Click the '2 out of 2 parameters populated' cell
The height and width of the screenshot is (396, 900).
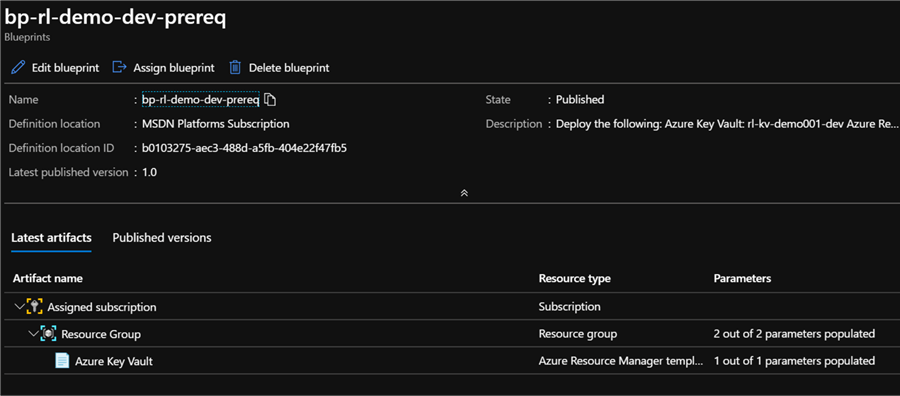(794, 334)
